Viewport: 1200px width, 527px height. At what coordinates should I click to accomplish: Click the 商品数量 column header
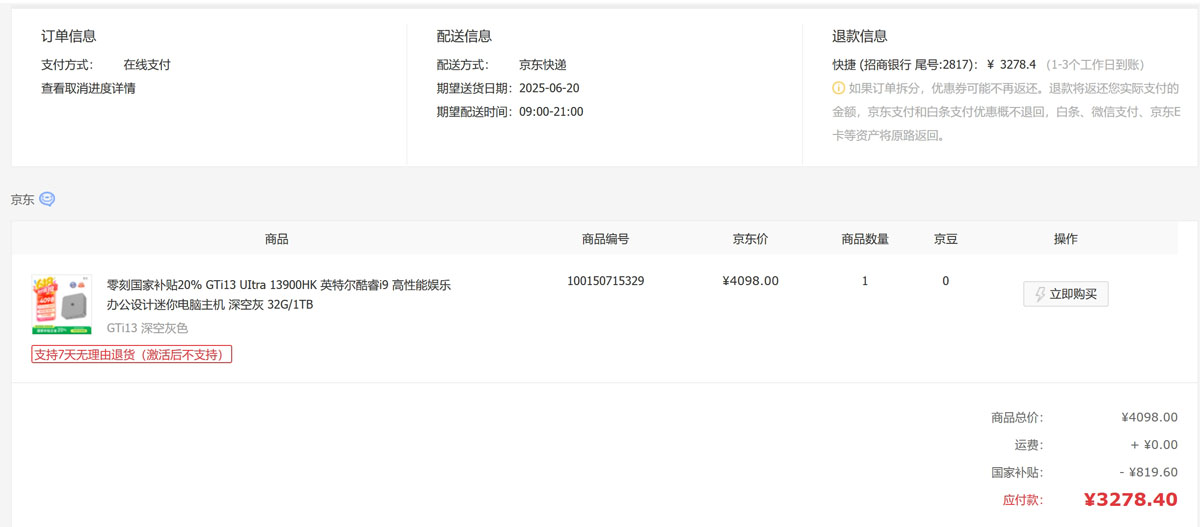pos(865,239)
